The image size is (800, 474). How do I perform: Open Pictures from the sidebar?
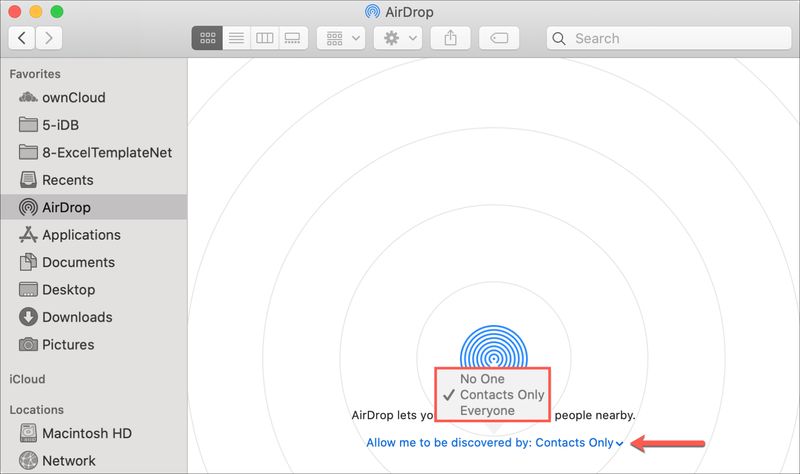click(94, 345)
